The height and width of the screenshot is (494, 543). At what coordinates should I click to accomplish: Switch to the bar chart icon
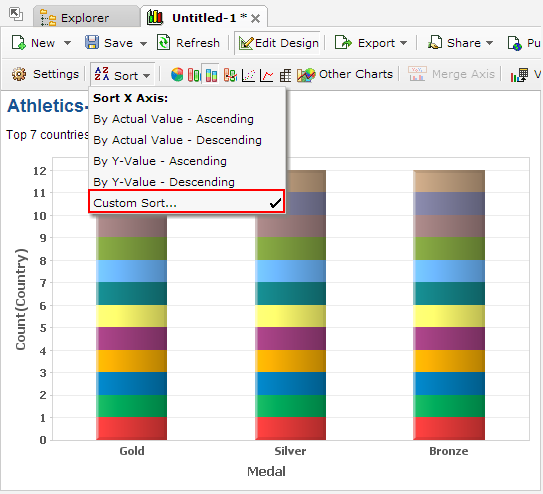194,75
